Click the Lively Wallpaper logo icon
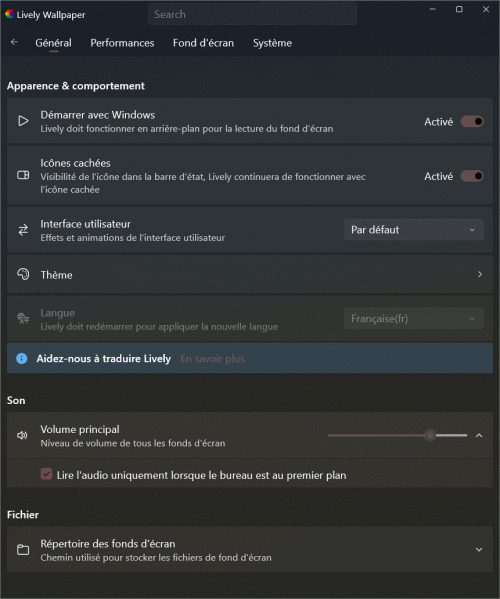500x599 pixels. point(10,15)
